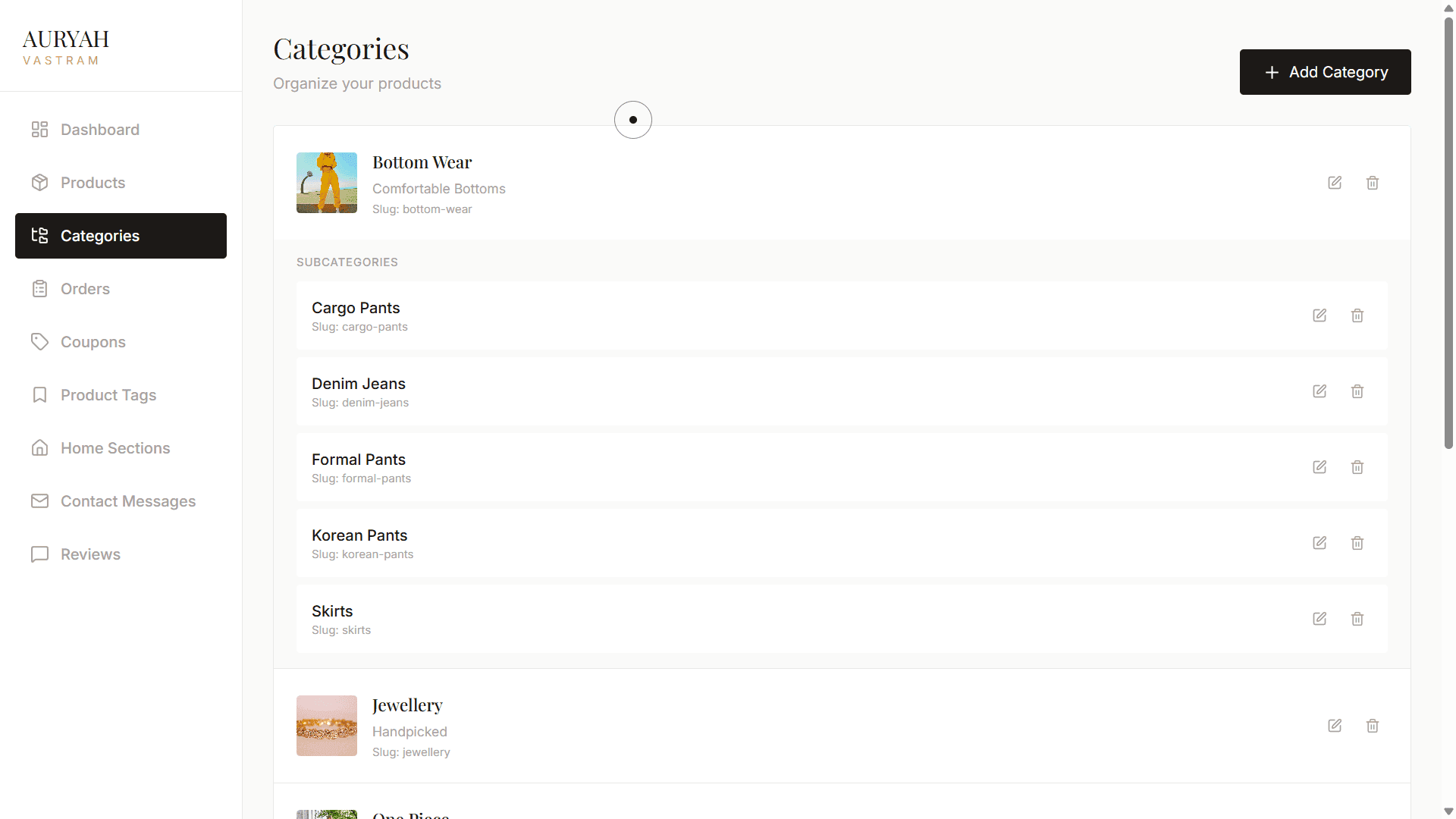
Task: Click the 'Handpicked' description text
Action: 409,732
